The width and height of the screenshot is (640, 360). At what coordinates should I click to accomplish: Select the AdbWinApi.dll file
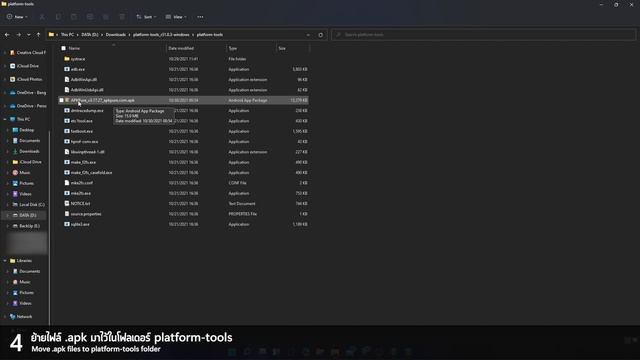point(84,80)
